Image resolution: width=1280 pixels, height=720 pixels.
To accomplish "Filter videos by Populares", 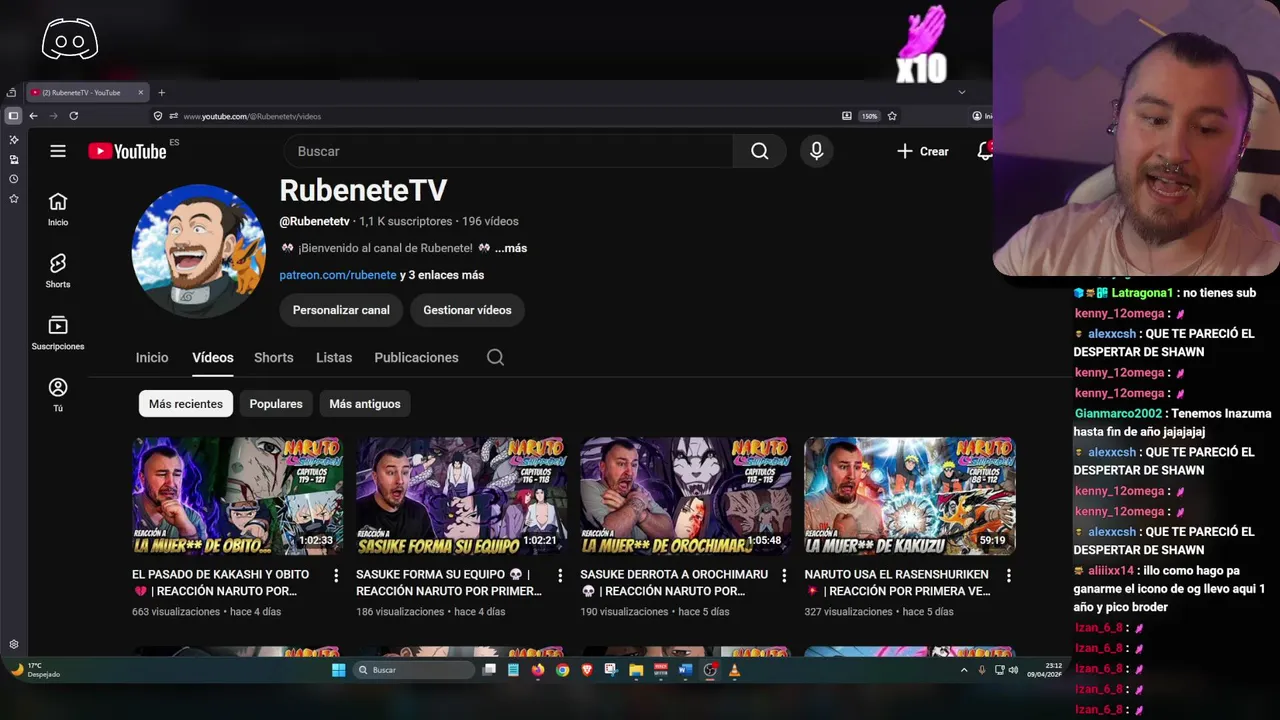I will click(276, 404).
